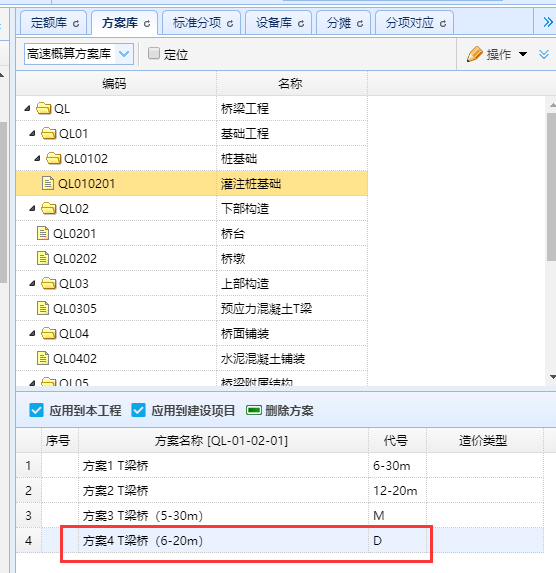Open the 高速概算方案库 dropdown
This screenshot has height=573, width=556.
pyautogui.click(x=124, y=54)
